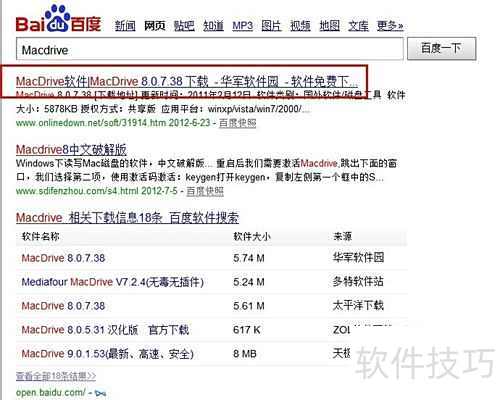Click the 5.24 M size cell
500x400 pixels.
click(x=249, y=282)
